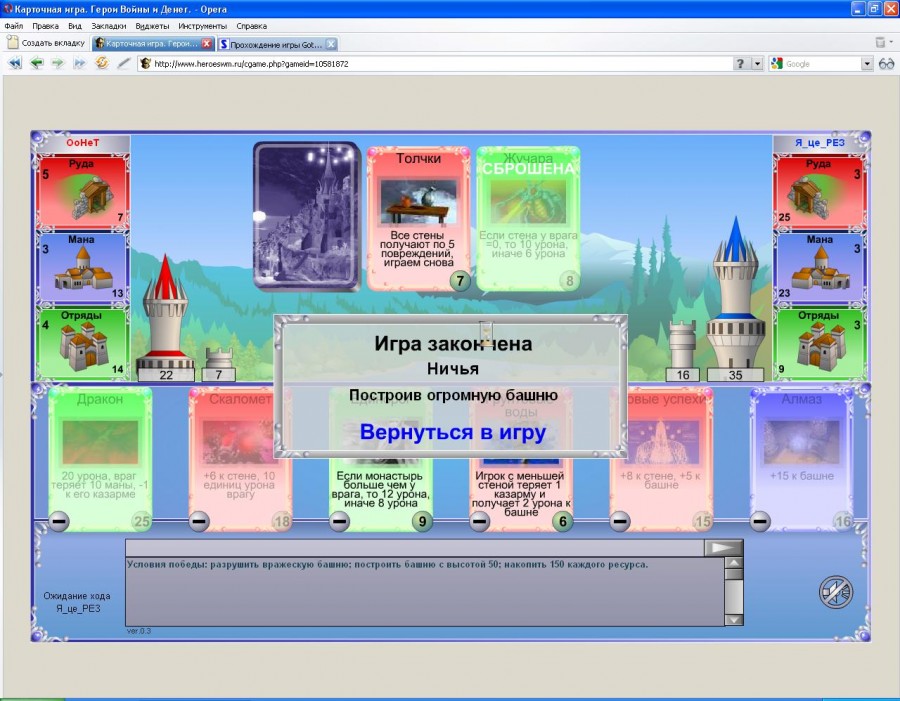Click ОоНеТ player Мана resource panel
The width and height of the screenshot is (900, 701).
click(83, 266)
